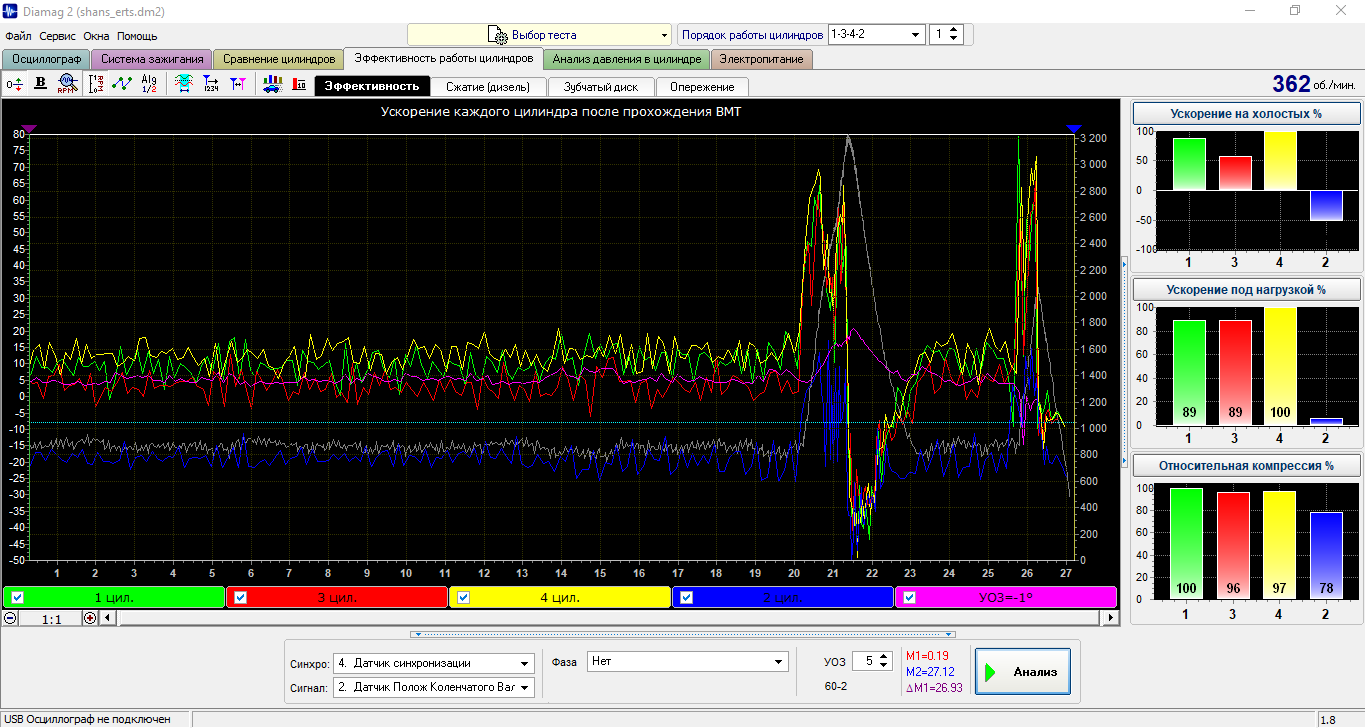This screenshot has width=1365, height=728.
Task: Click the red bar with 10 icon
Action: pos(299,85)
